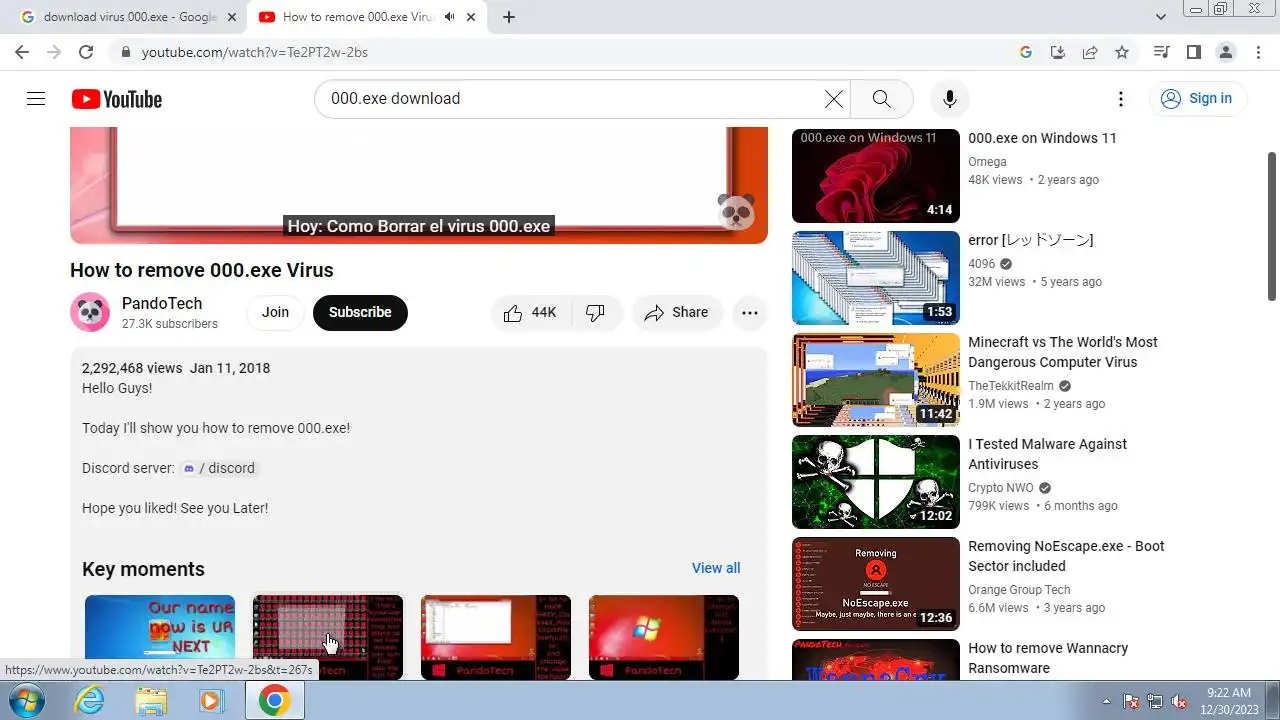The height and width of the screenshot is (720, 1280).
Task: Open the Crypto NWO channel name
Action: [1001, 488]
